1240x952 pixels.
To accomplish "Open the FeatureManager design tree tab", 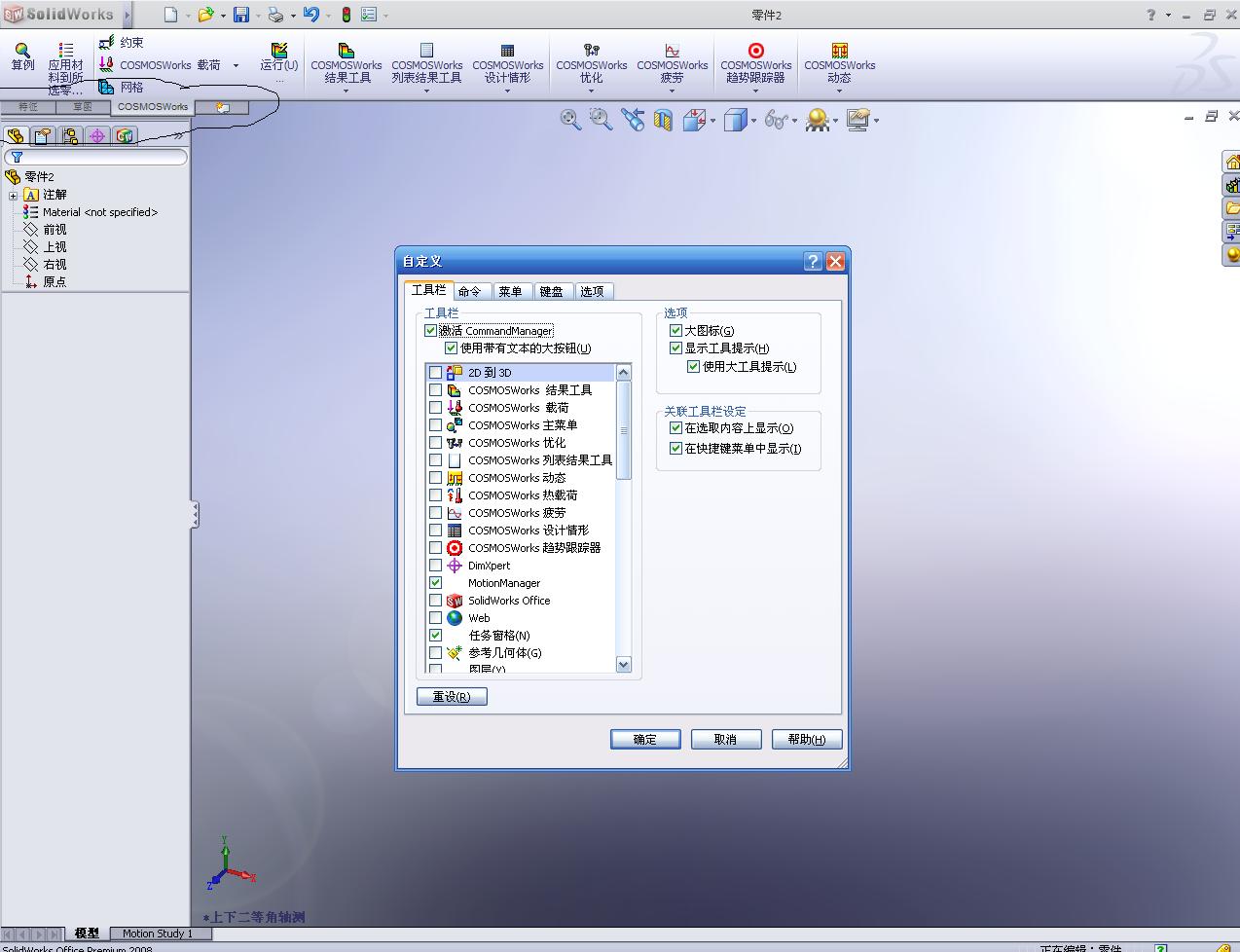I will tap(16, 135).
